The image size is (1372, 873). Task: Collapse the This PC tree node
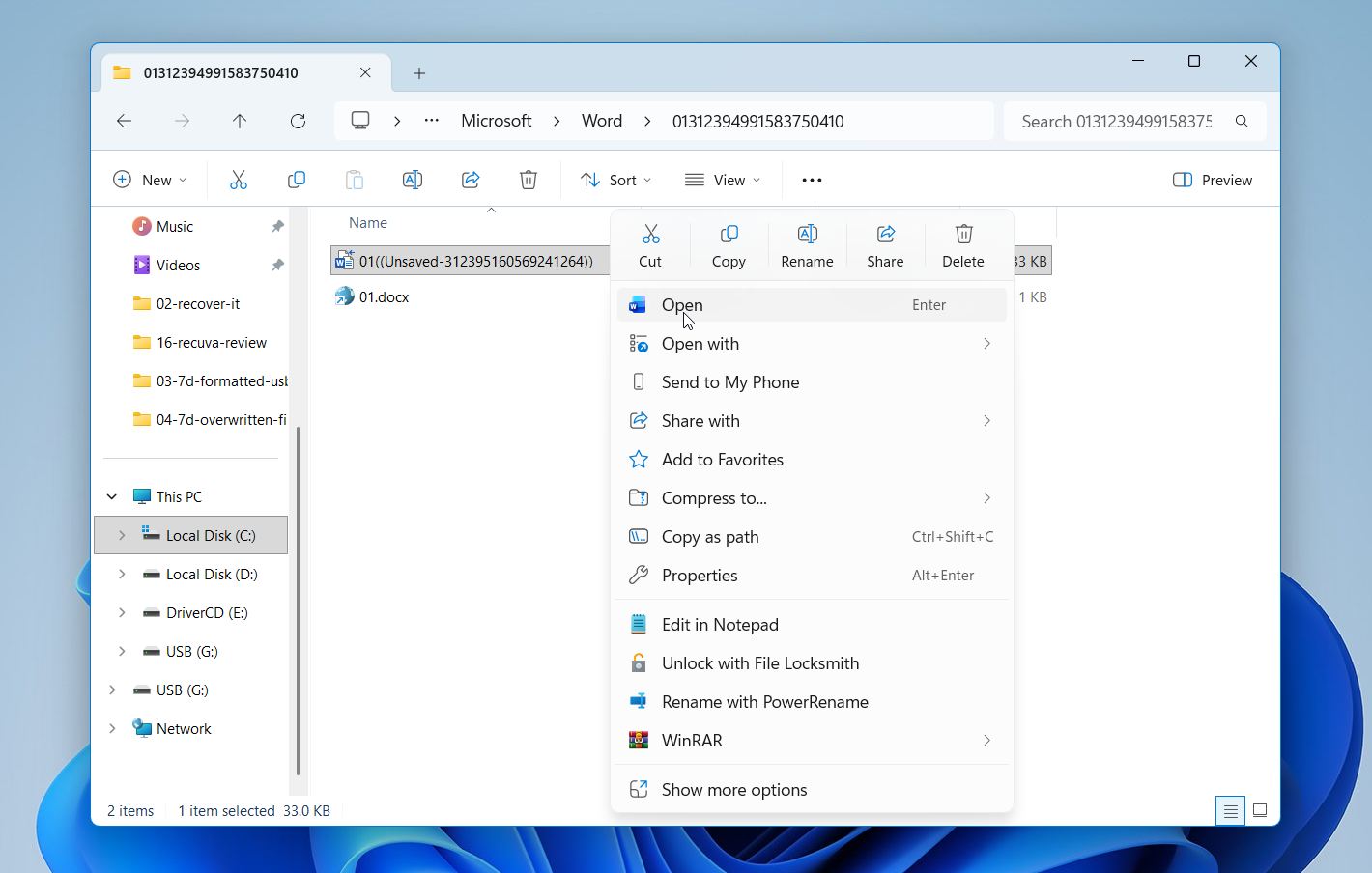(112, 496)
